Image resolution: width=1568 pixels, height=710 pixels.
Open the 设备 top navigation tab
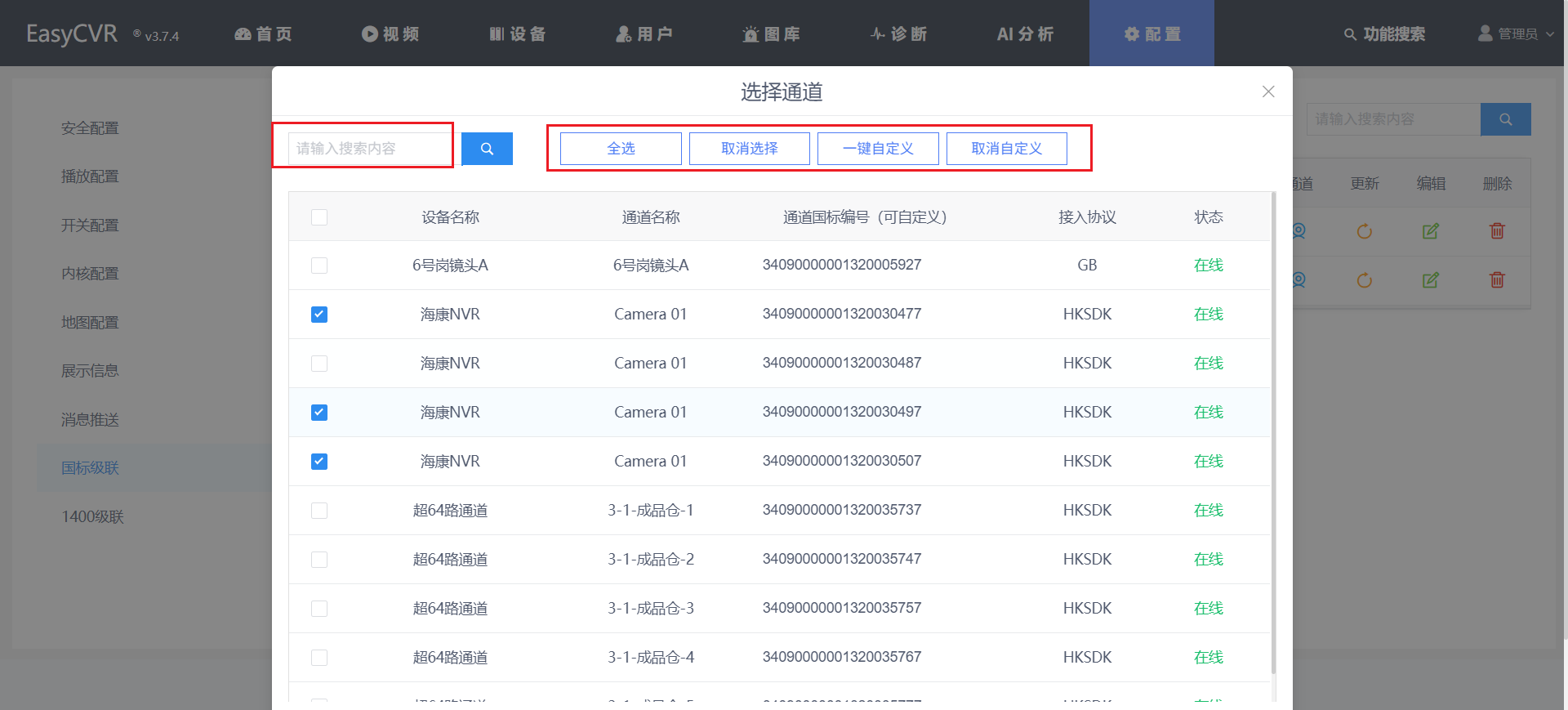517,33
